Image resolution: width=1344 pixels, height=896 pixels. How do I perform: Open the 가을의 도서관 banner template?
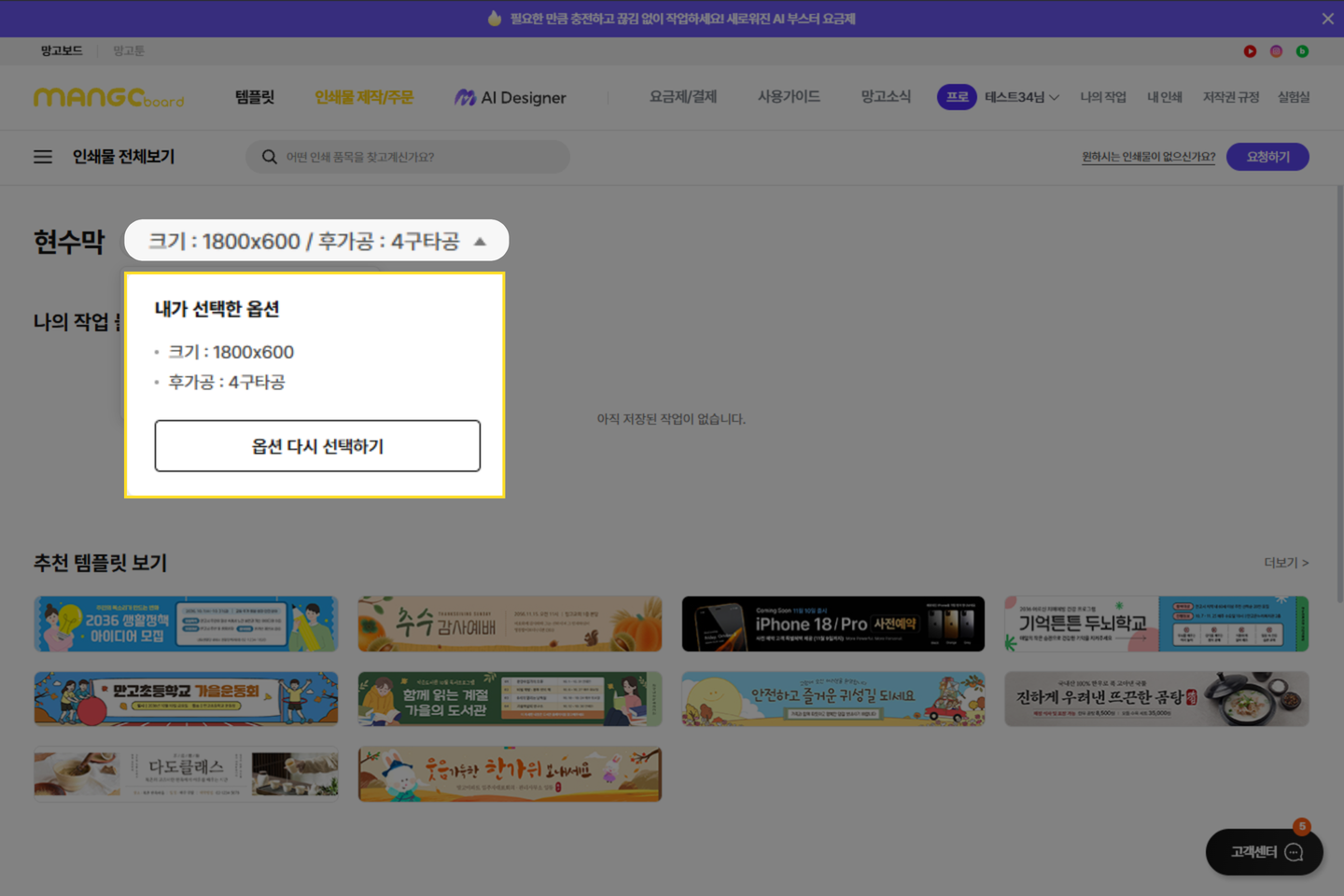tap(510, 699)
